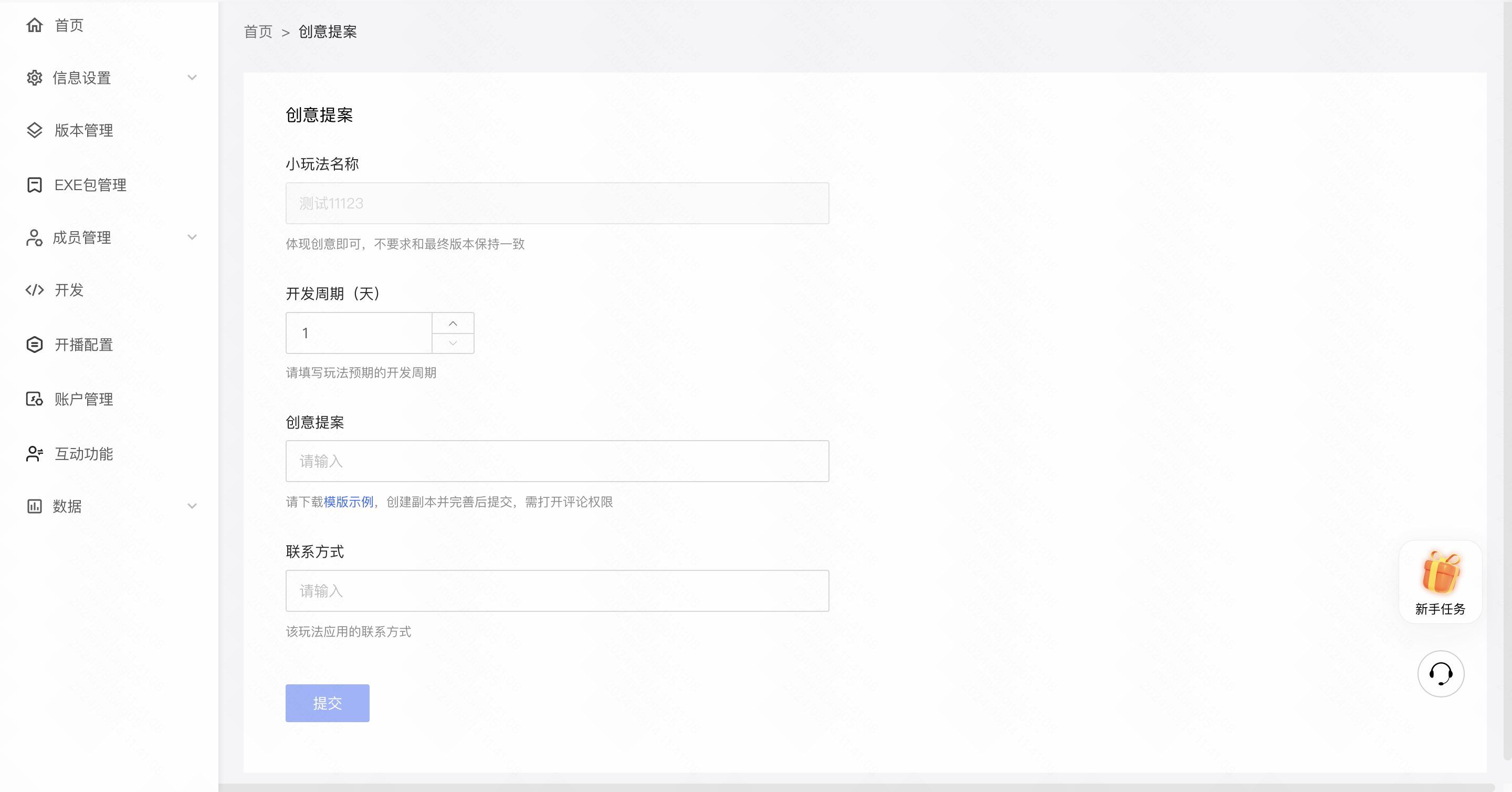Image resolution: width=1512 pixels, height=792 pixels.
Task: Click the 联系方式 contact input field
Action: tap(556, 591)
